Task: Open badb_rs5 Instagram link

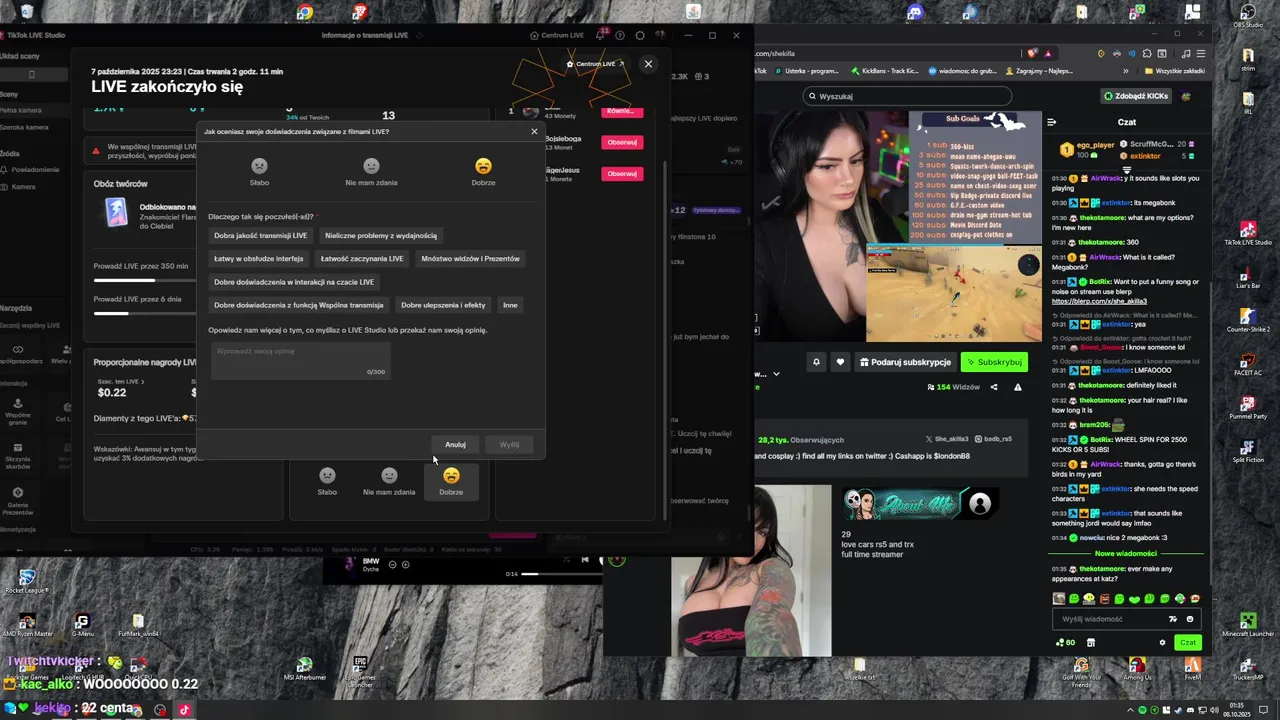Action: [x=993, y=439]
